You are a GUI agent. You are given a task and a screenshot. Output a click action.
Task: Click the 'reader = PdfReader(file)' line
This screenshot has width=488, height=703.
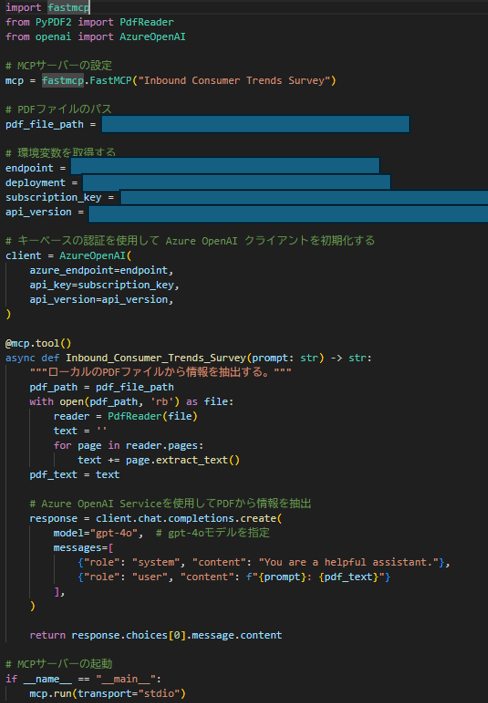[126, 417]
